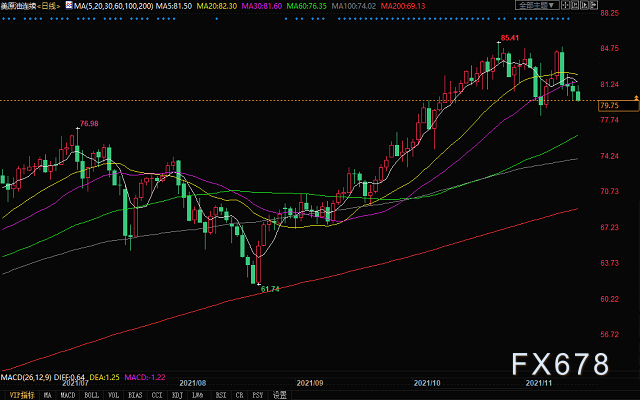Select the VIP指标 tab
The image size is (640, 400).
(x=22, y=395)
